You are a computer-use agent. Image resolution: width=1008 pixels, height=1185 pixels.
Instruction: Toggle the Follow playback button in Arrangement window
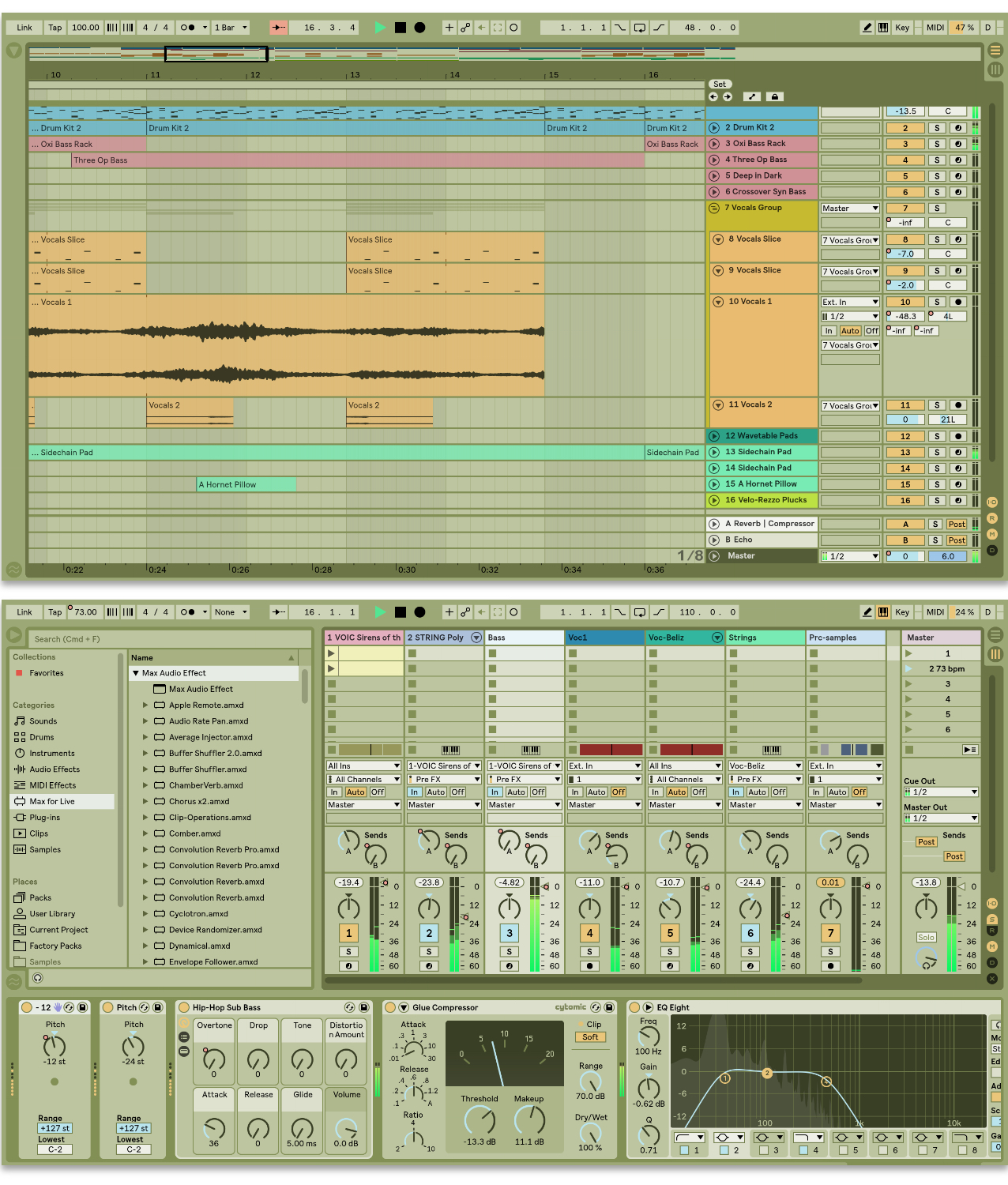point(279,28)
